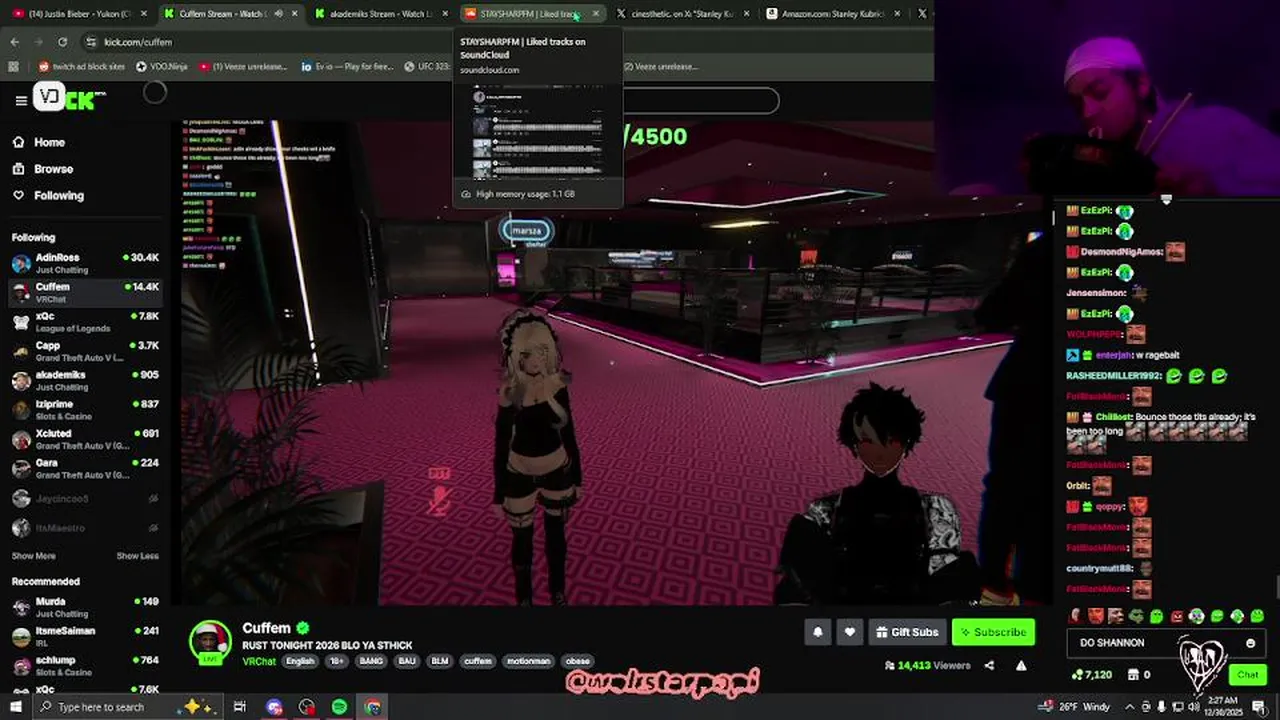This screenshot has height=720, width=1280.
Task: Send message with green Chat button
Action: tap(1247, 675)
